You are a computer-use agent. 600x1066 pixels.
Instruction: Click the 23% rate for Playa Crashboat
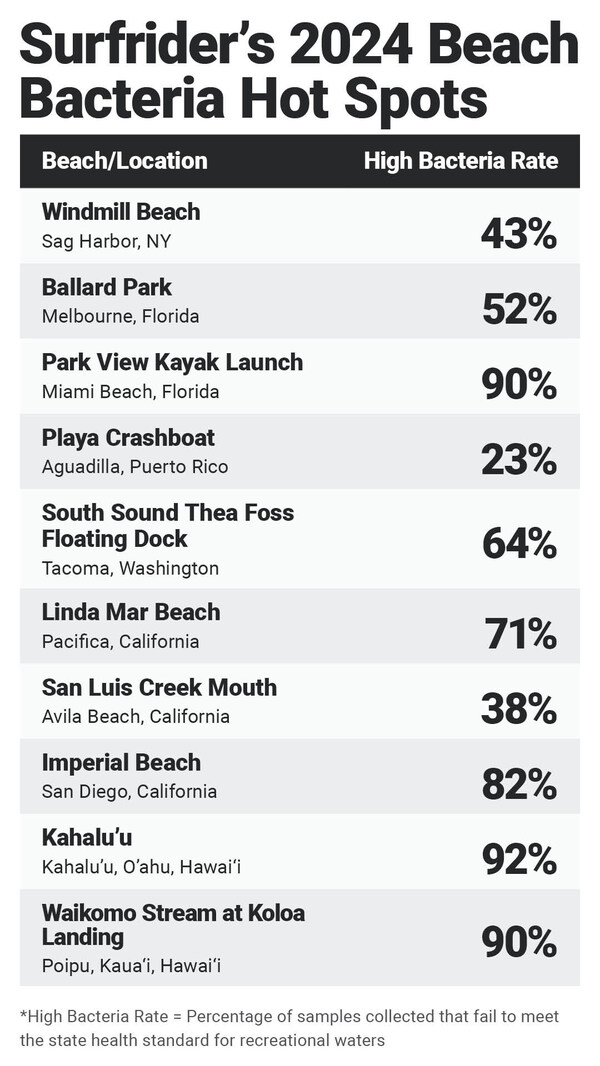point(518,460)
